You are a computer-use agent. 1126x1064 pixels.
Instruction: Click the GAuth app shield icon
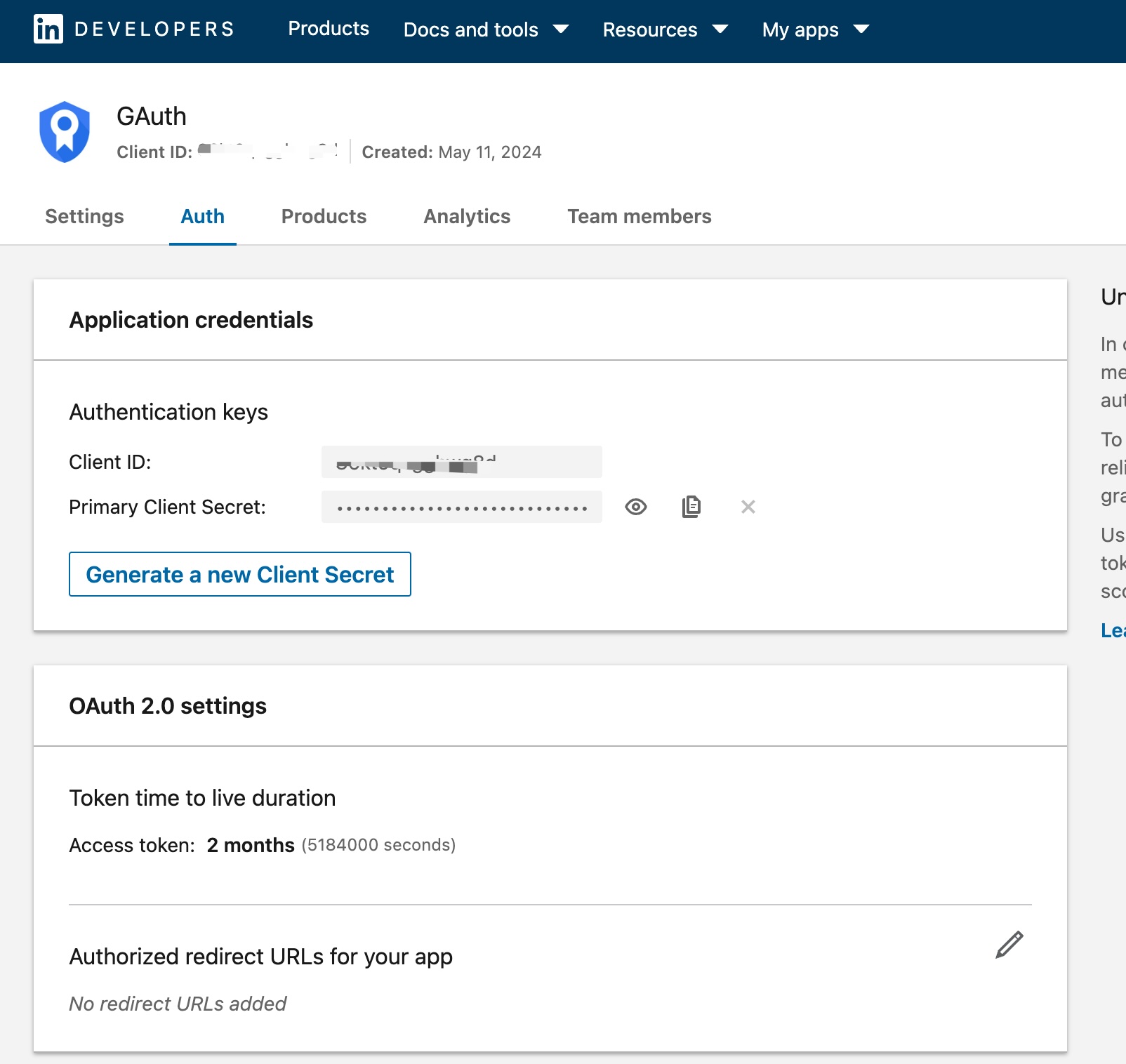(65, 132)
